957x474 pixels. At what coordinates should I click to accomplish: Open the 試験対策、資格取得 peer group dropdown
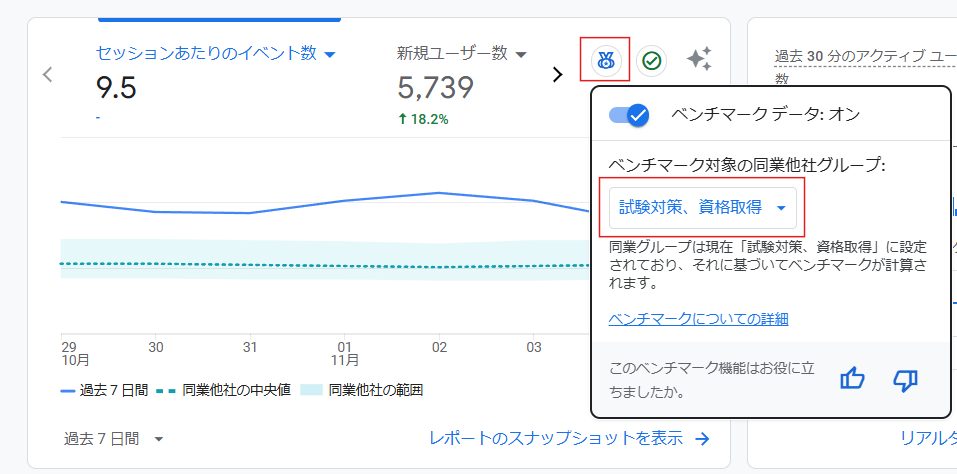coord(703,208)
